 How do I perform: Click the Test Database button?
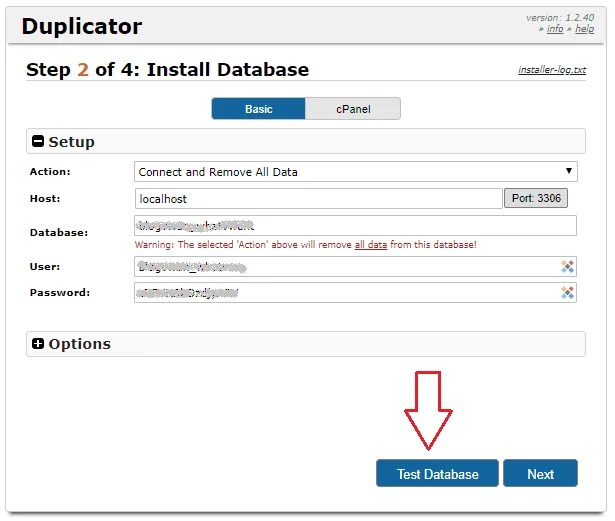pyautogui.click(x=437, y=474)
